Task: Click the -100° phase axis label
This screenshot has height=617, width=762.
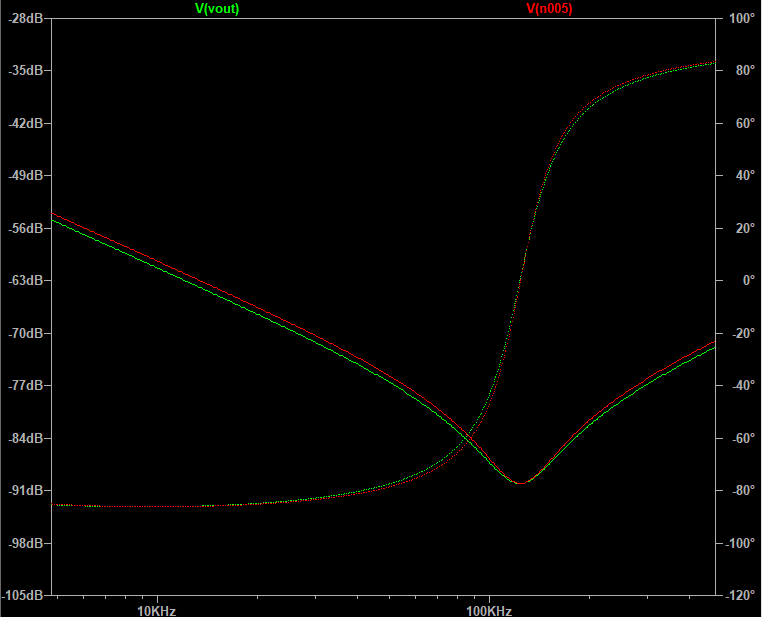Action: point(740,543)
